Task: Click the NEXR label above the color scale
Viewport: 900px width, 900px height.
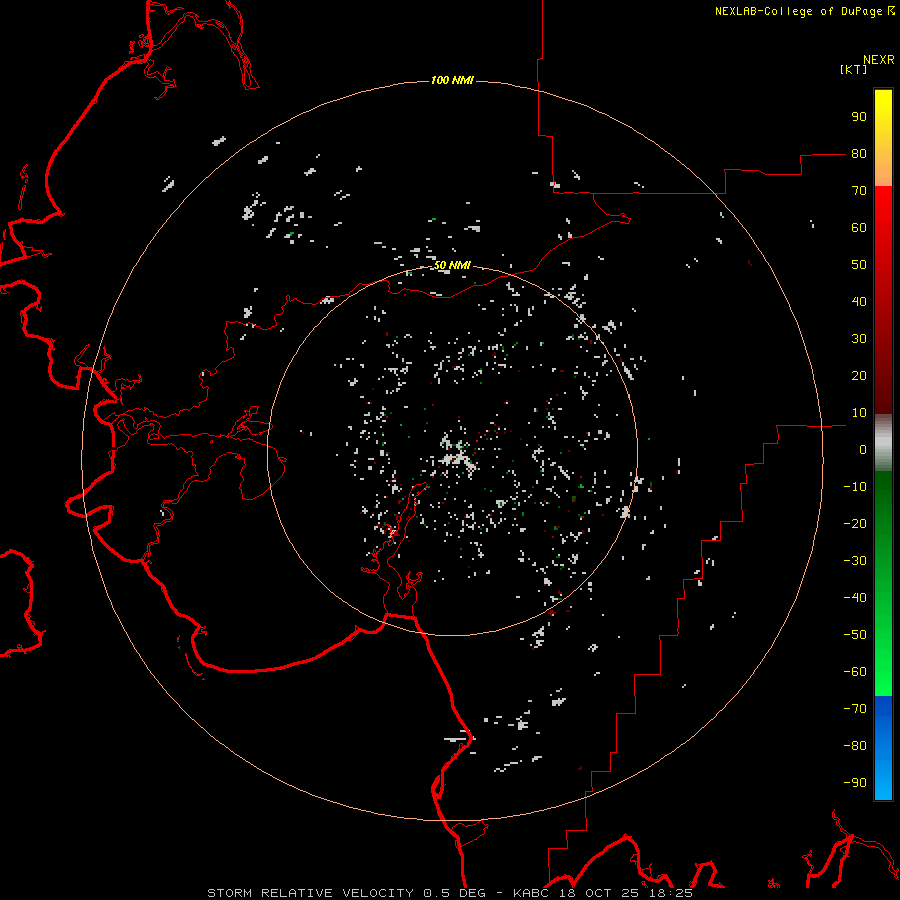Action: coord(879,60)
